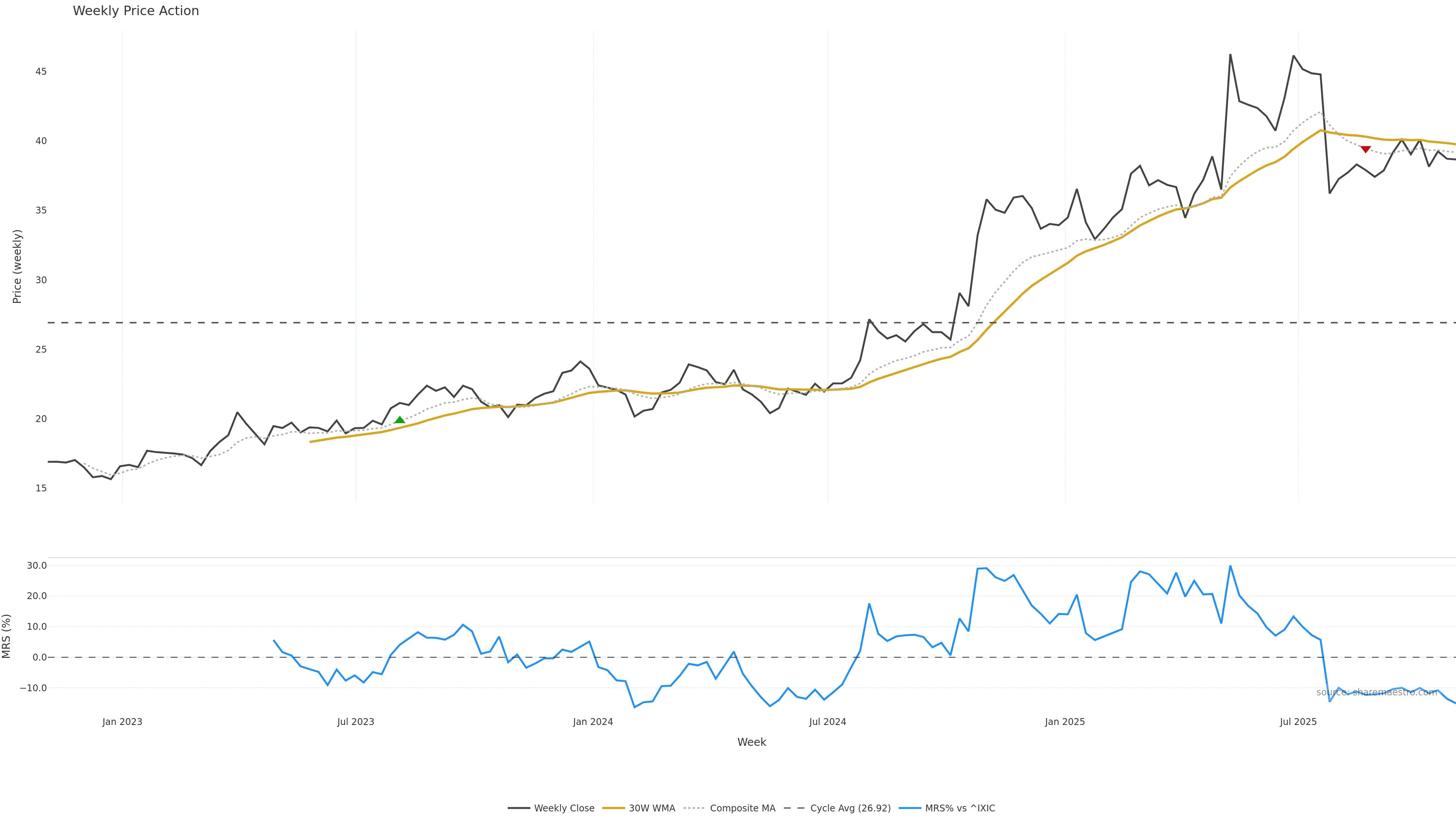This screenshot has height=819, width=1456.
Task: Click the dashed Cycle Avg legend line sample
Action: click(794, 808)
